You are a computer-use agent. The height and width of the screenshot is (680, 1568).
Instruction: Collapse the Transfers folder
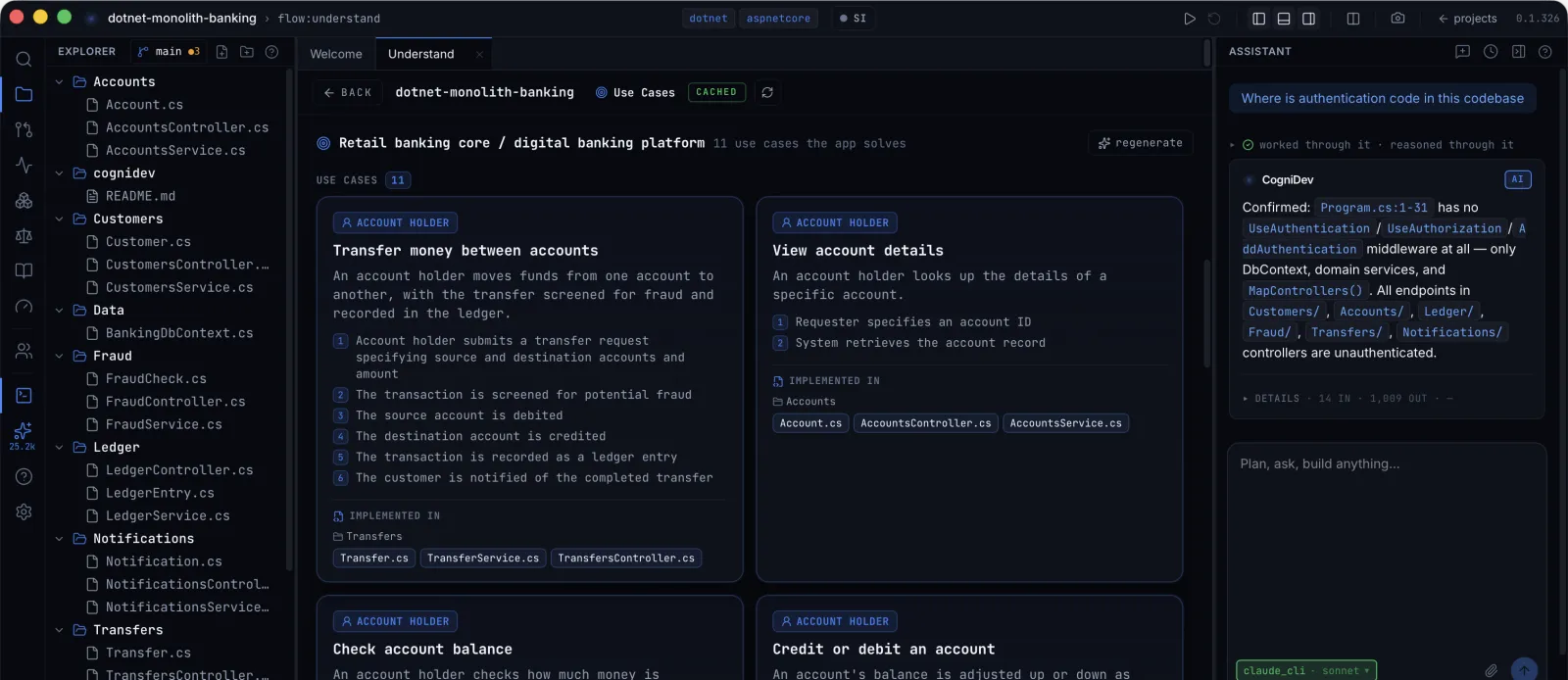[59, 630]
